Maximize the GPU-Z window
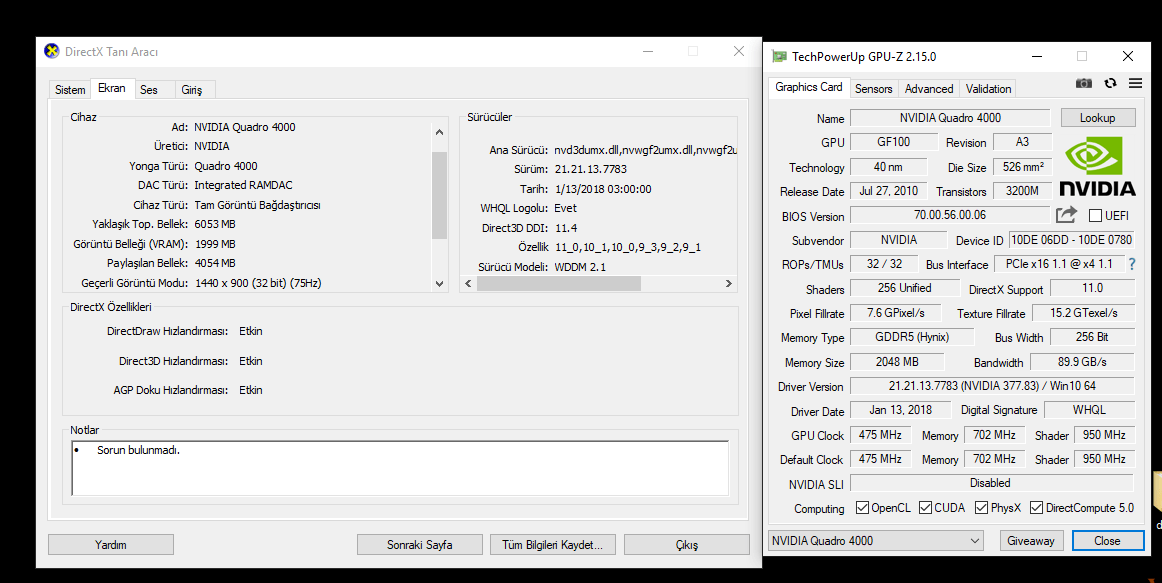This screenshot has width=1162, height=583. (x=1082, y=56)
